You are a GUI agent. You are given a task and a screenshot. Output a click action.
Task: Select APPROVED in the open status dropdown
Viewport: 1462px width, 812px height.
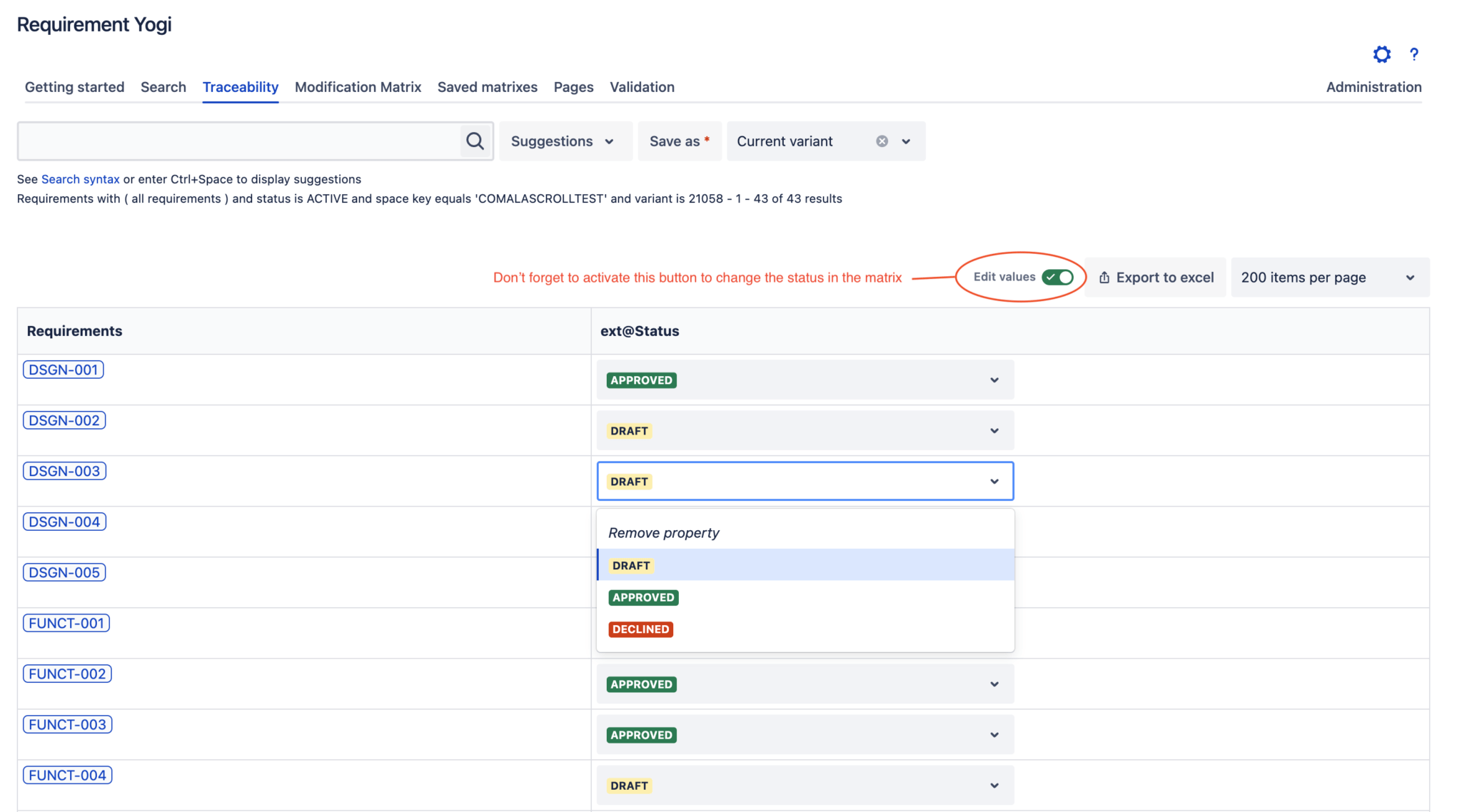coord(642,597)
